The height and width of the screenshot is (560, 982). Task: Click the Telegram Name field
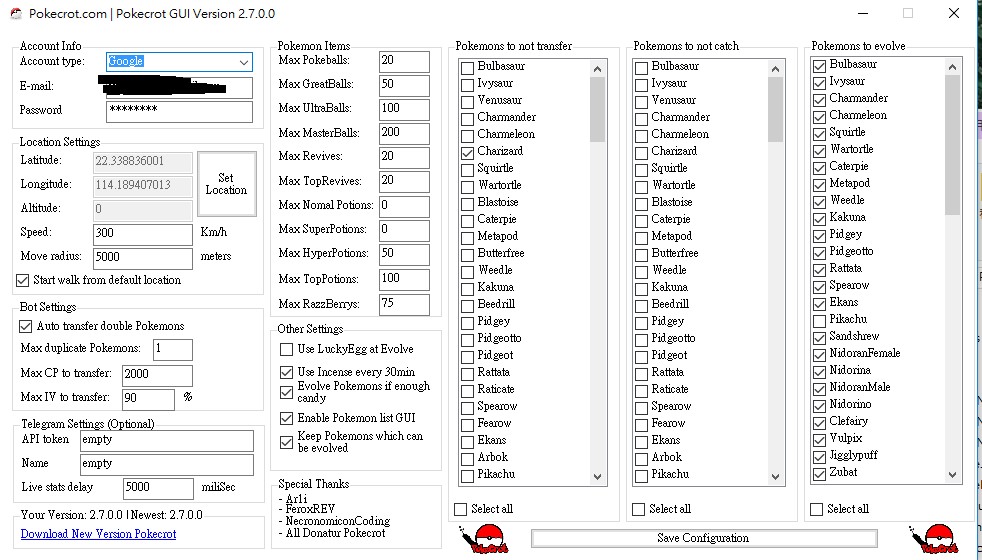(167, 464)
